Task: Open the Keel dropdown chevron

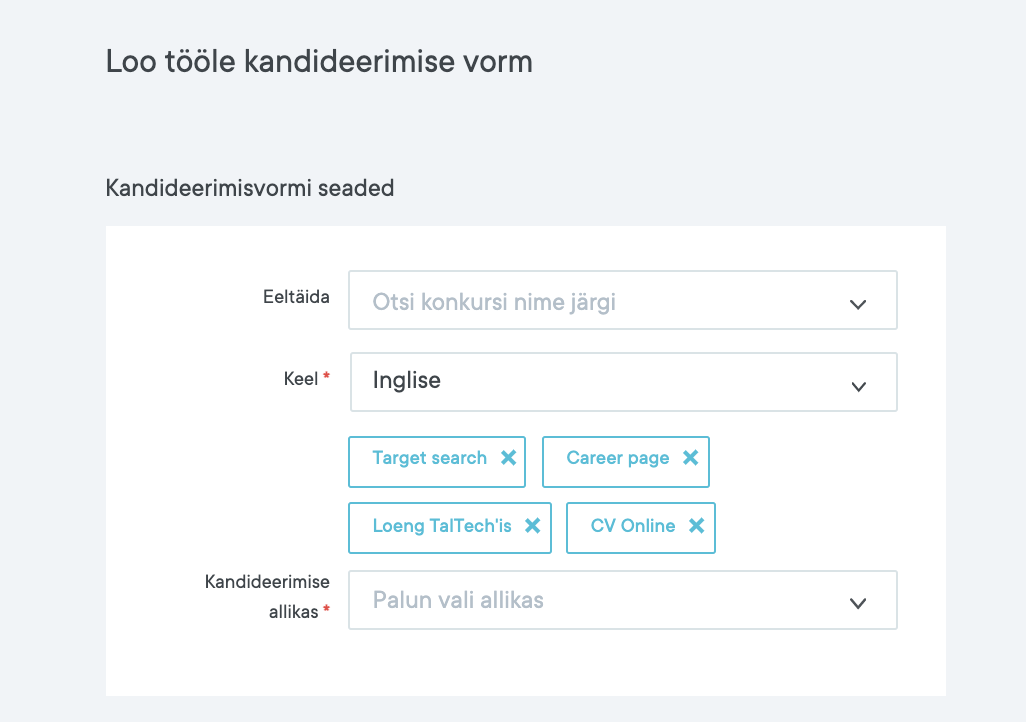Action: point(857,386)
